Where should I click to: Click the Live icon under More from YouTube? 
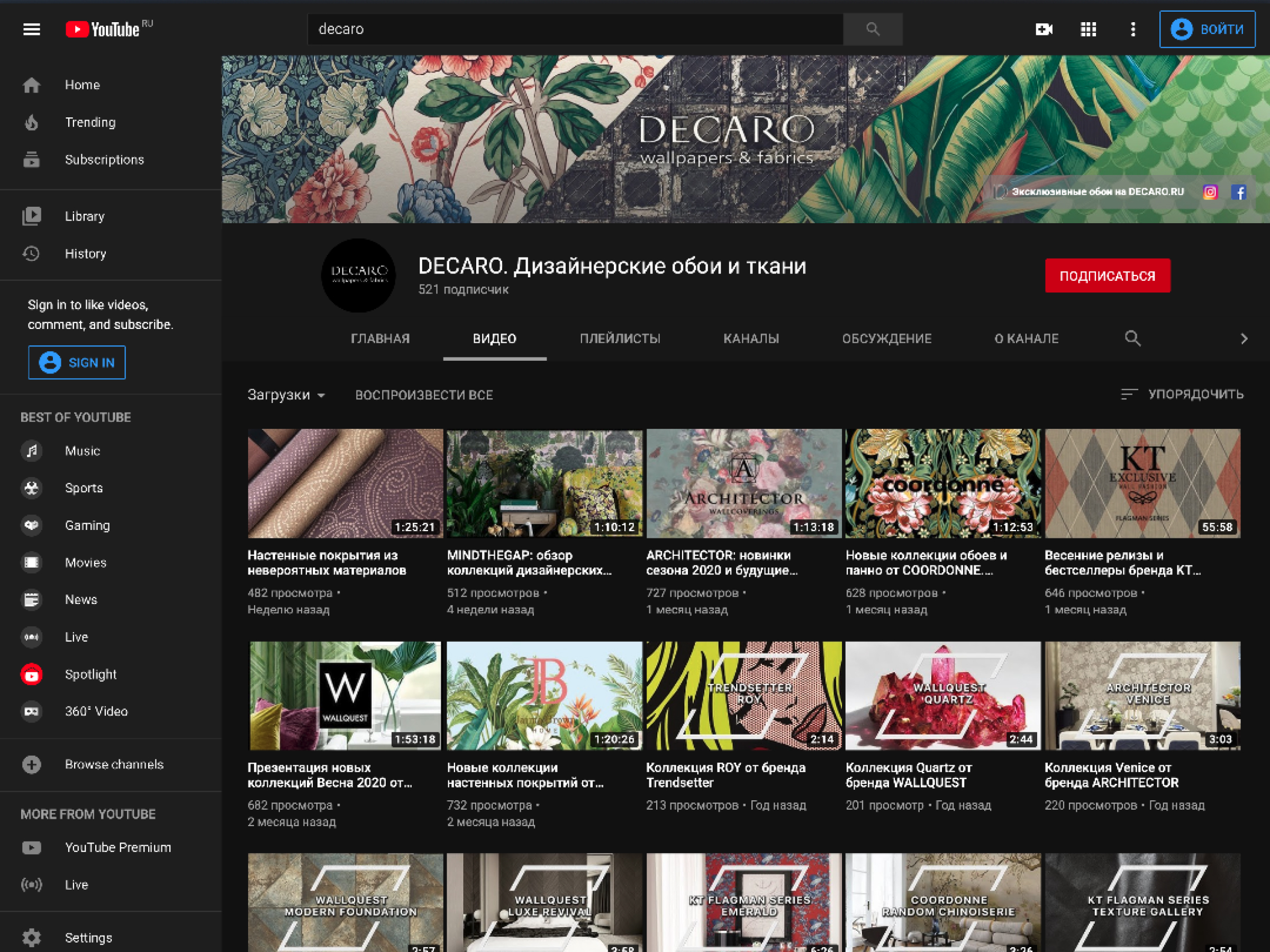(32, 885)
